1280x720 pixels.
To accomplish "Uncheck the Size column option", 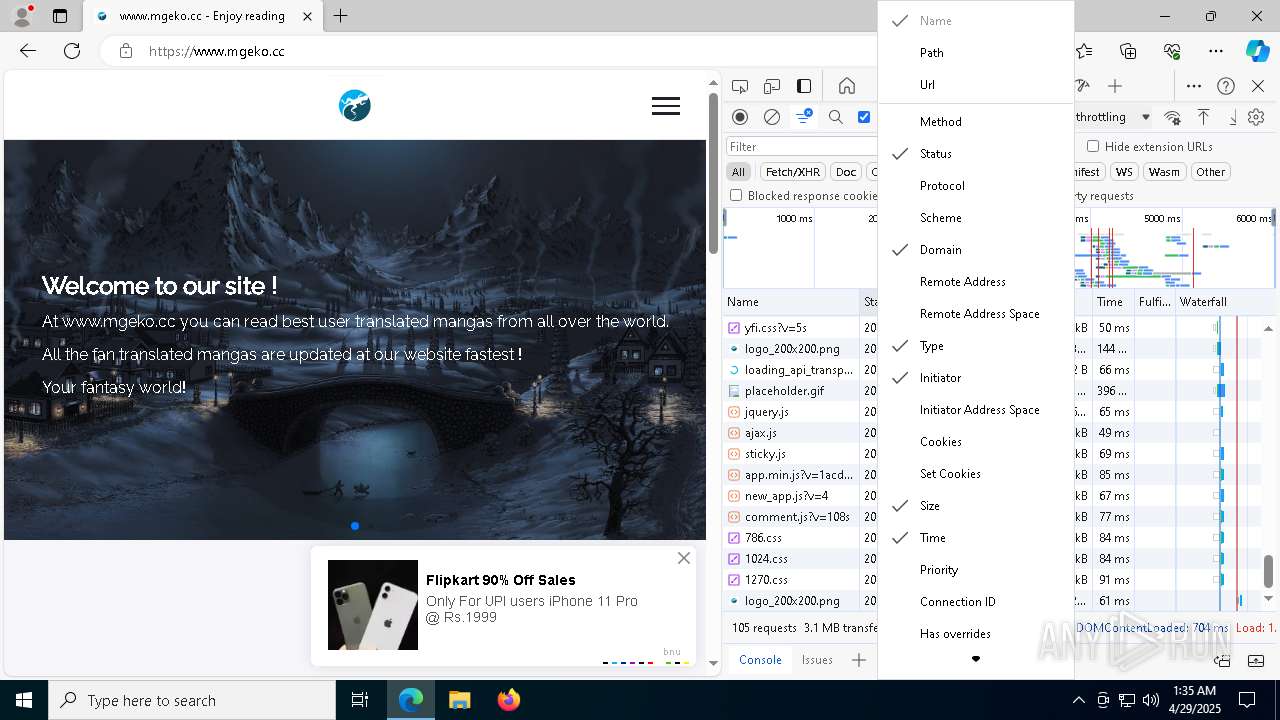I will point(976,506).
